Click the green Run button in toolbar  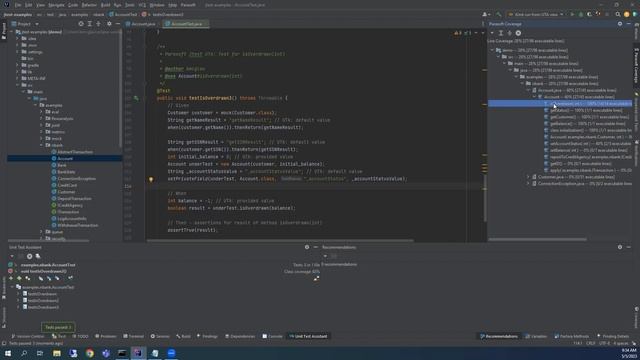pyautogui.click(x=572, y=14)
